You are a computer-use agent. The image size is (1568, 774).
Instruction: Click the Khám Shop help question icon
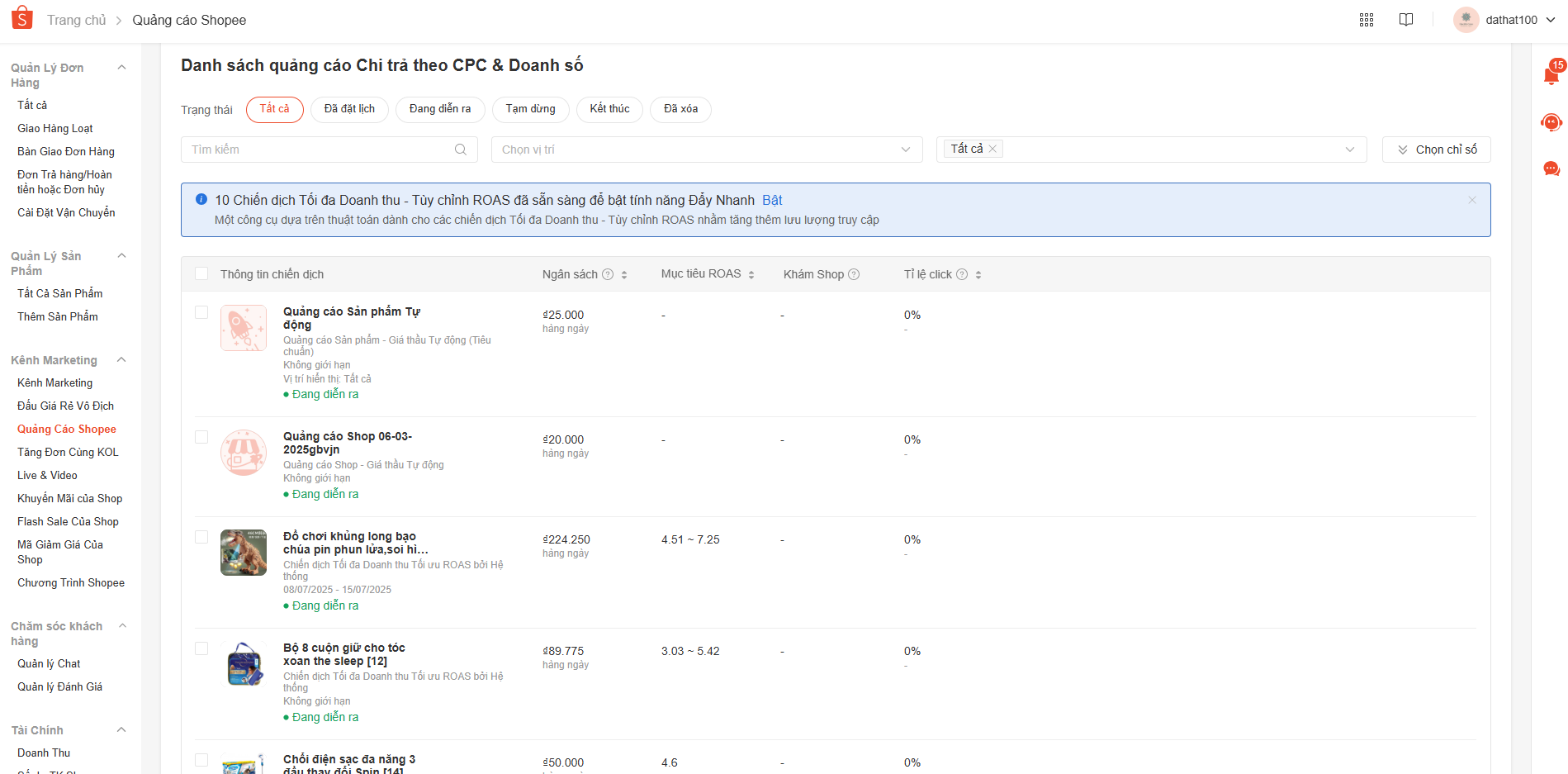pos(854,274)
